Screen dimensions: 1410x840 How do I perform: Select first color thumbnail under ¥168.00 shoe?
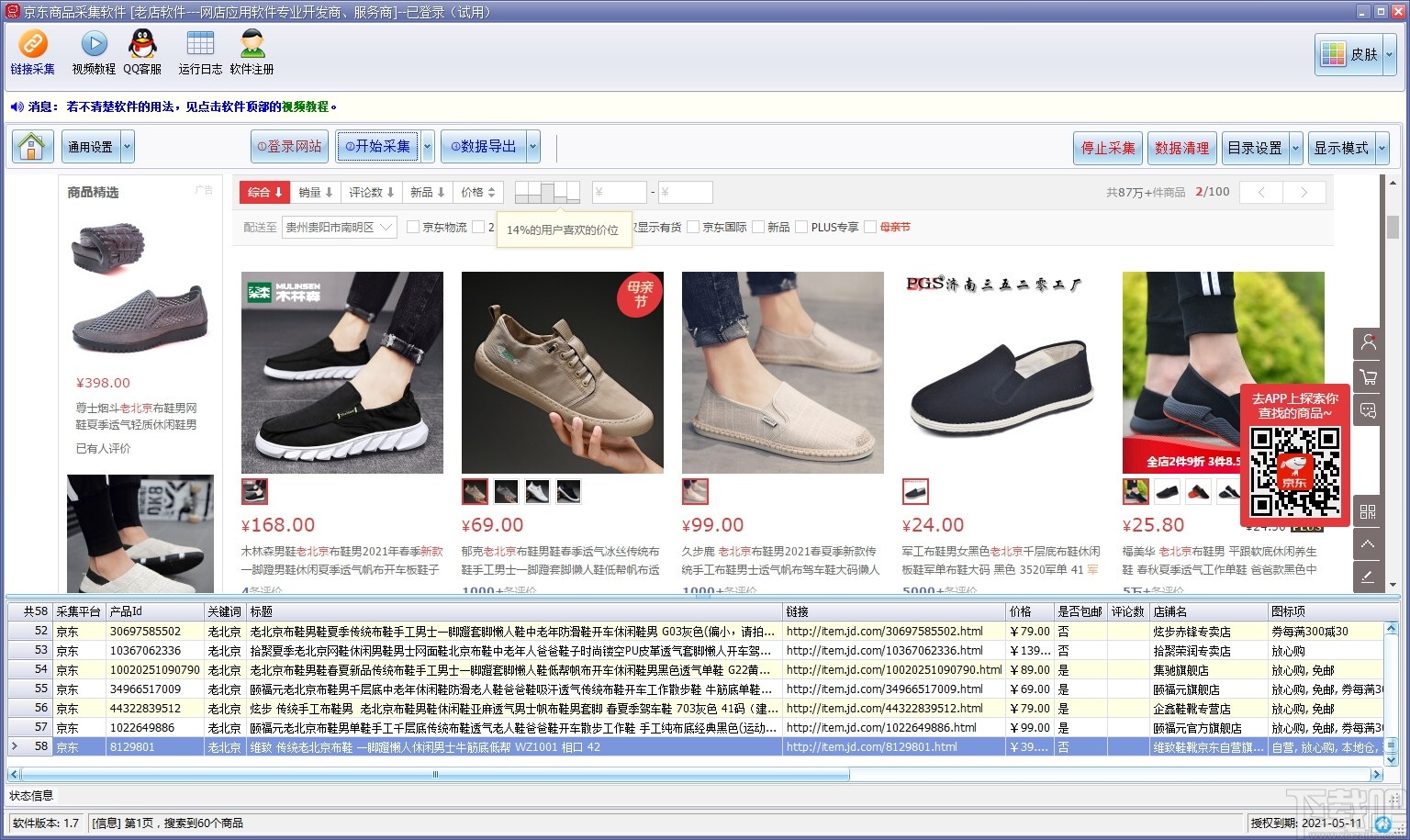tap(254, 492)
